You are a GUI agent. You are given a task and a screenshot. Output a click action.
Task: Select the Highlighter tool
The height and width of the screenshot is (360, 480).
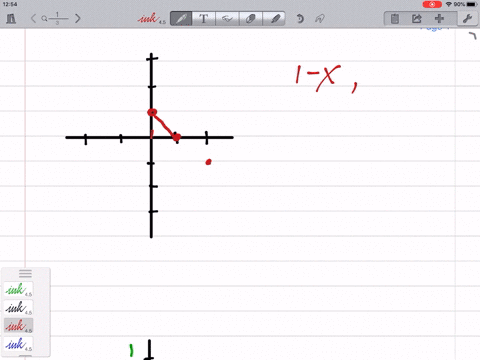pyautogui.click(x=274, y=18)
